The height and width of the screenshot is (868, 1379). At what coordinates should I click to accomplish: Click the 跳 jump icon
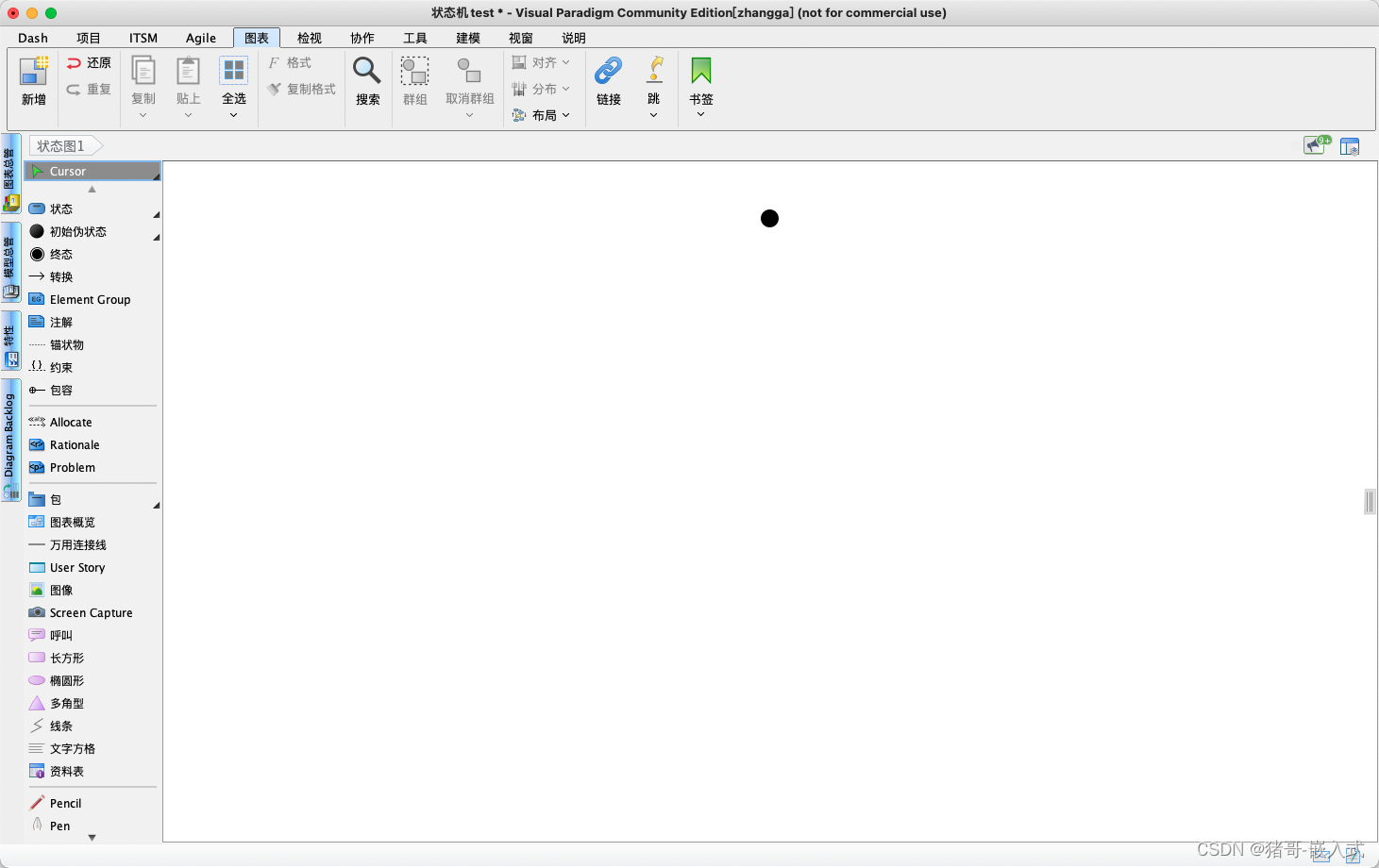pyautogui.click(x=654, y=72)
